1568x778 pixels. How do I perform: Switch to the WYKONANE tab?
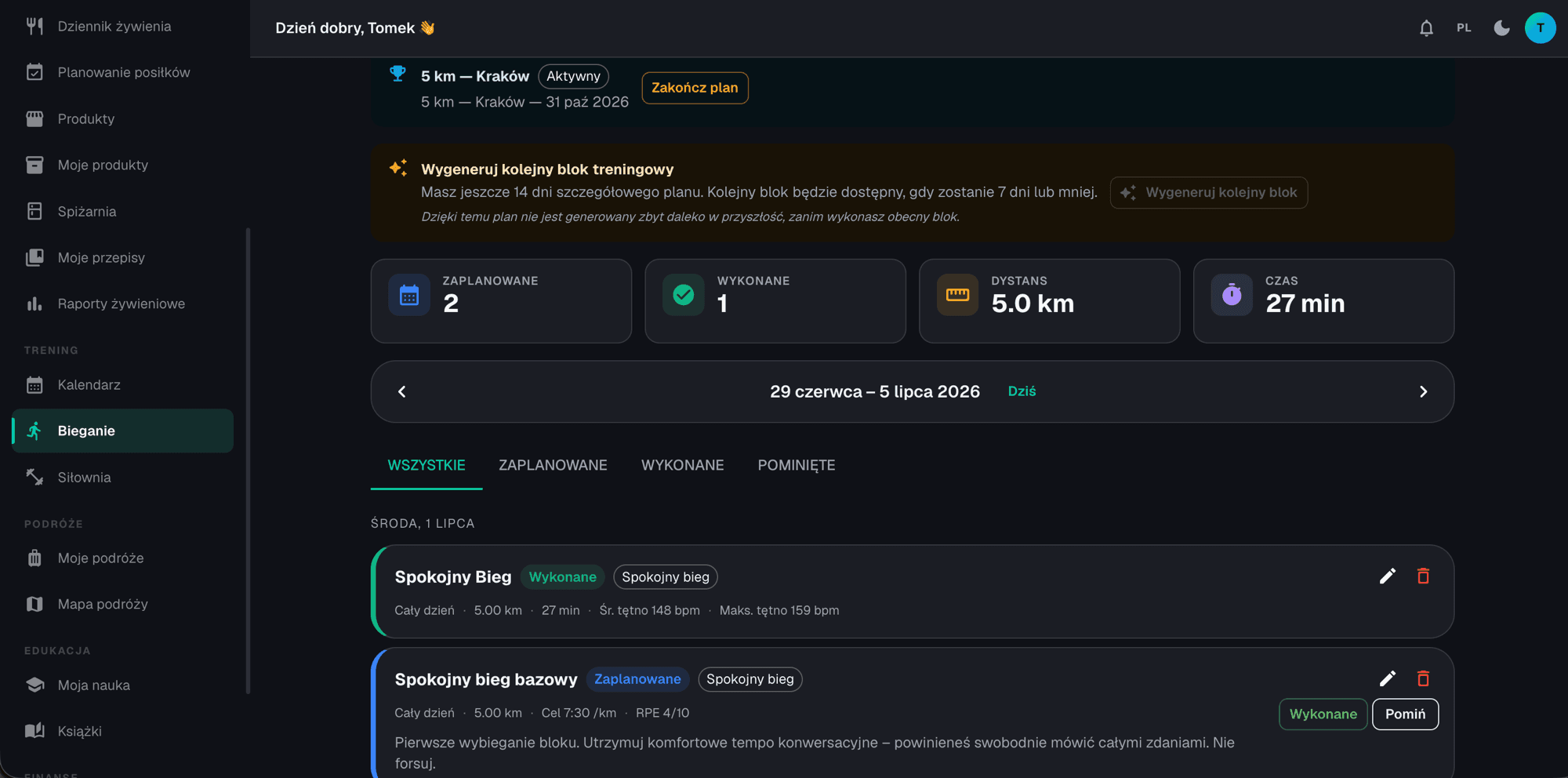[682, 465]
